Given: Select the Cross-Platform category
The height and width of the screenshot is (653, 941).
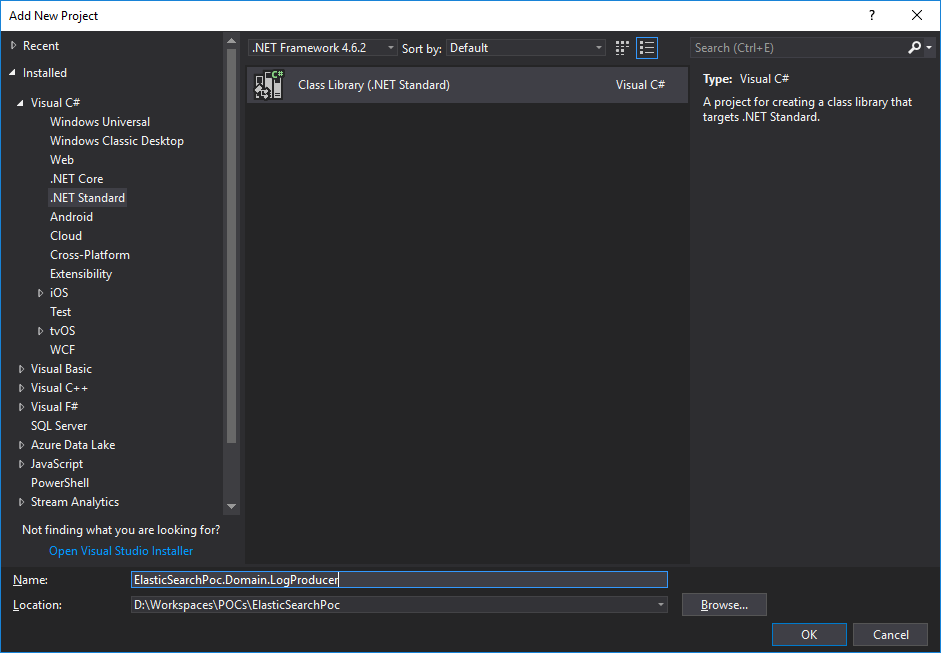Looking at the screenshot, I should (x=89, y=254).
